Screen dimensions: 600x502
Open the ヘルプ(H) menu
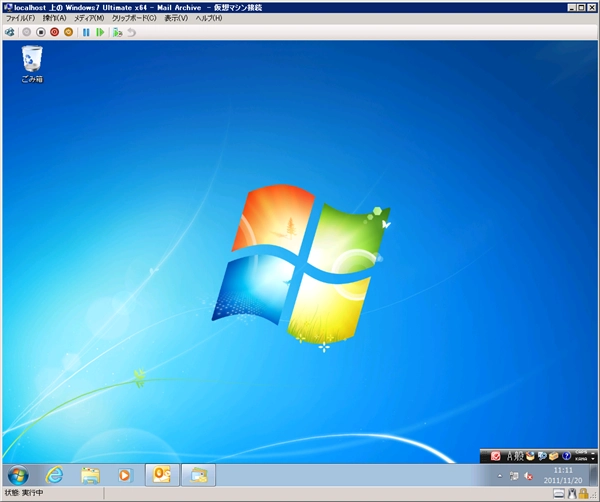click(209, 18)
